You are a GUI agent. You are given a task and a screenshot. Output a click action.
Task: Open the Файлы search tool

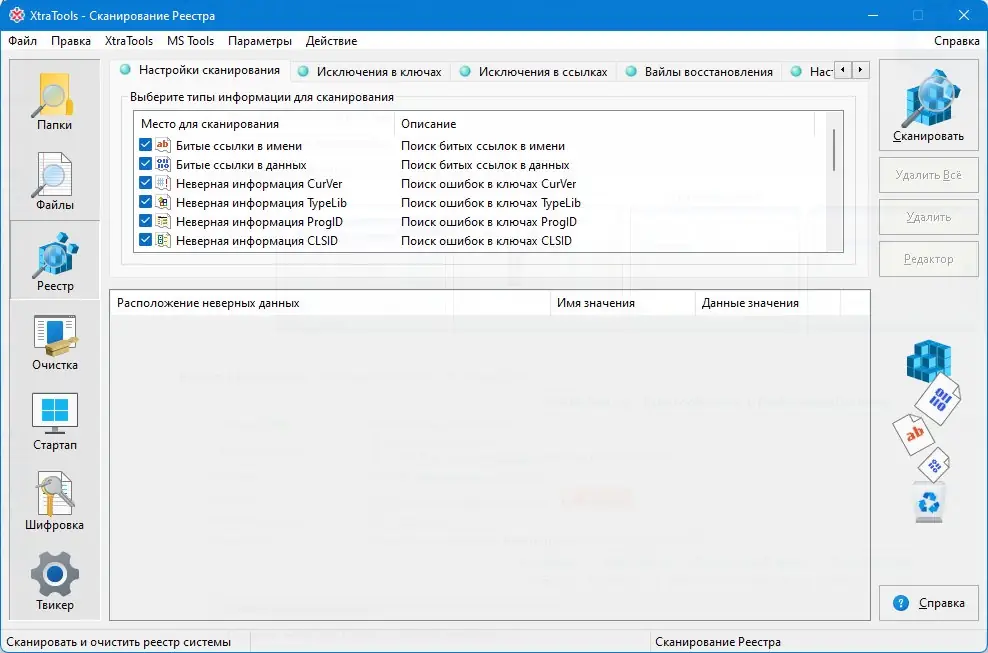(55, 181)
